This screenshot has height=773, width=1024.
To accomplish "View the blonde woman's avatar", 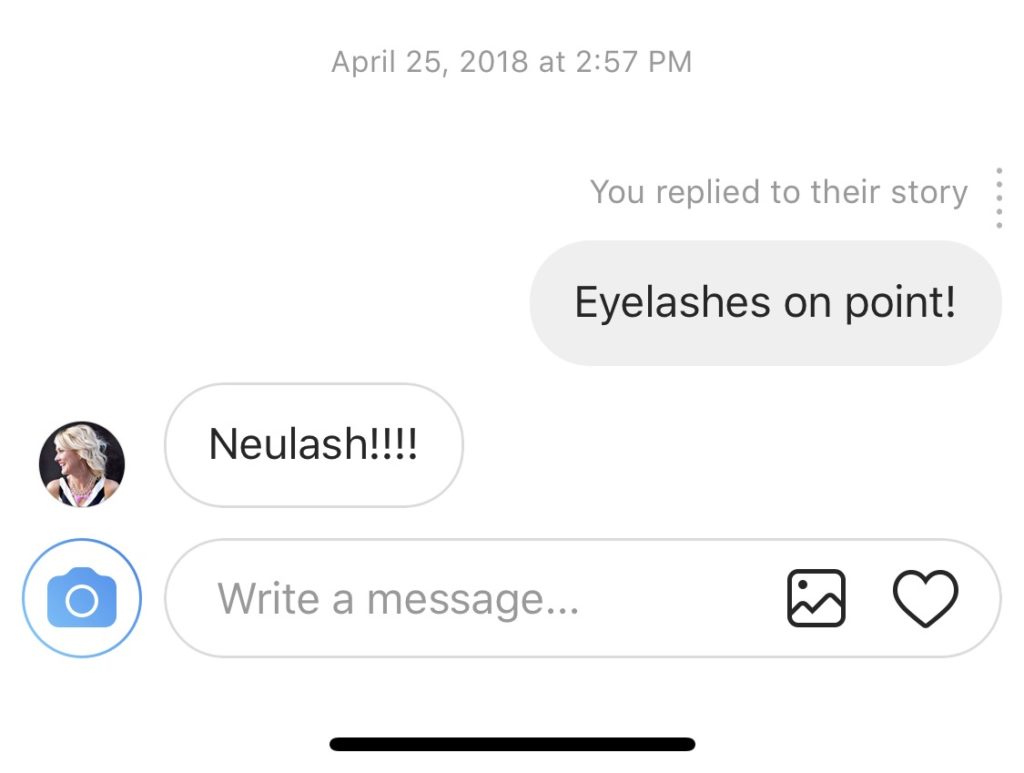I will pyautogui.click(x=82, y=464).
